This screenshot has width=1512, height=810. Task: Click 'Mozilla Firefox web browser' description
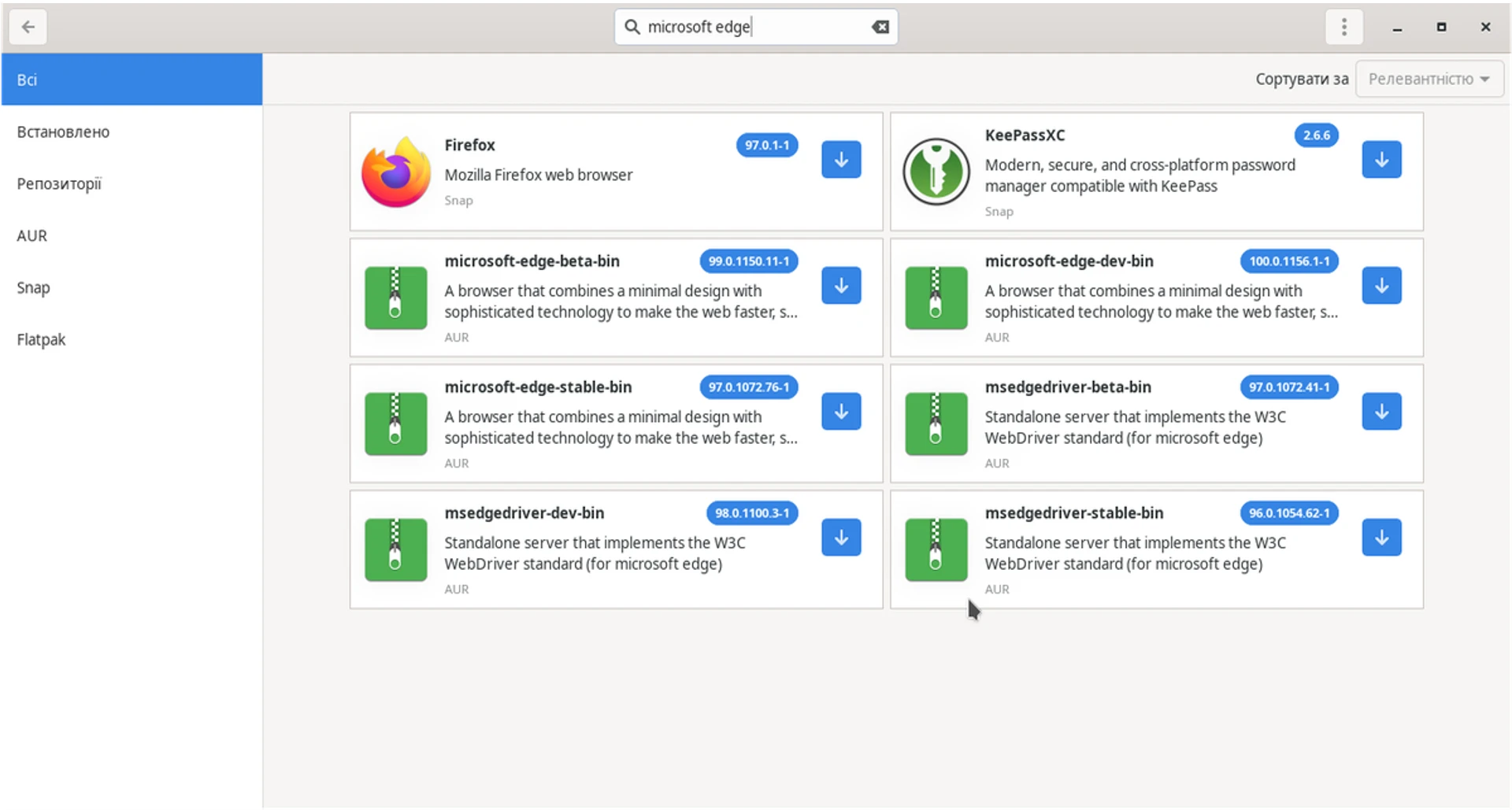pos(539,175)
